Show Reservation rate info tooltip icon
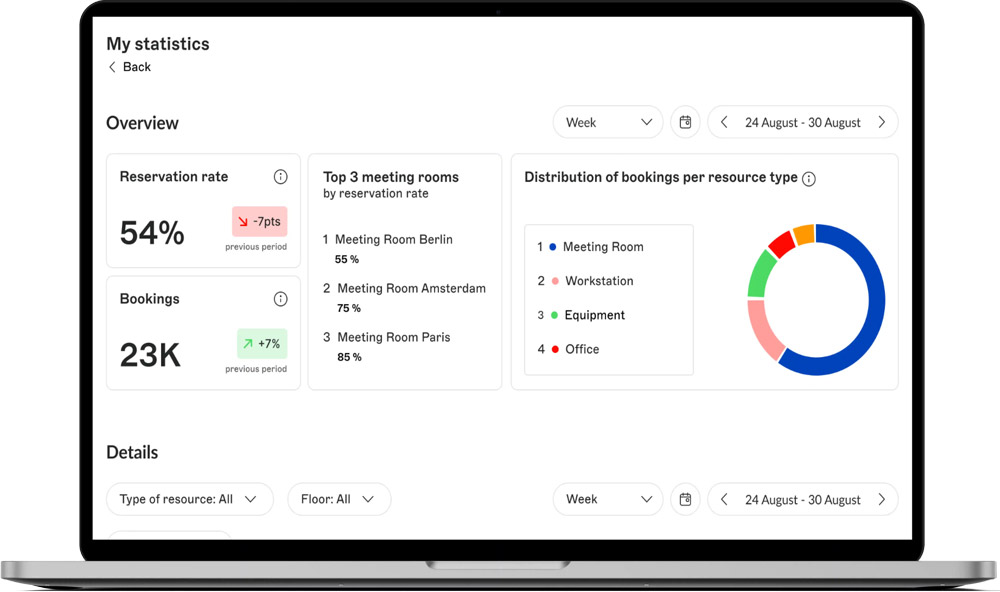This screenshot has height=592, width=1000. [x=280, y=177]
